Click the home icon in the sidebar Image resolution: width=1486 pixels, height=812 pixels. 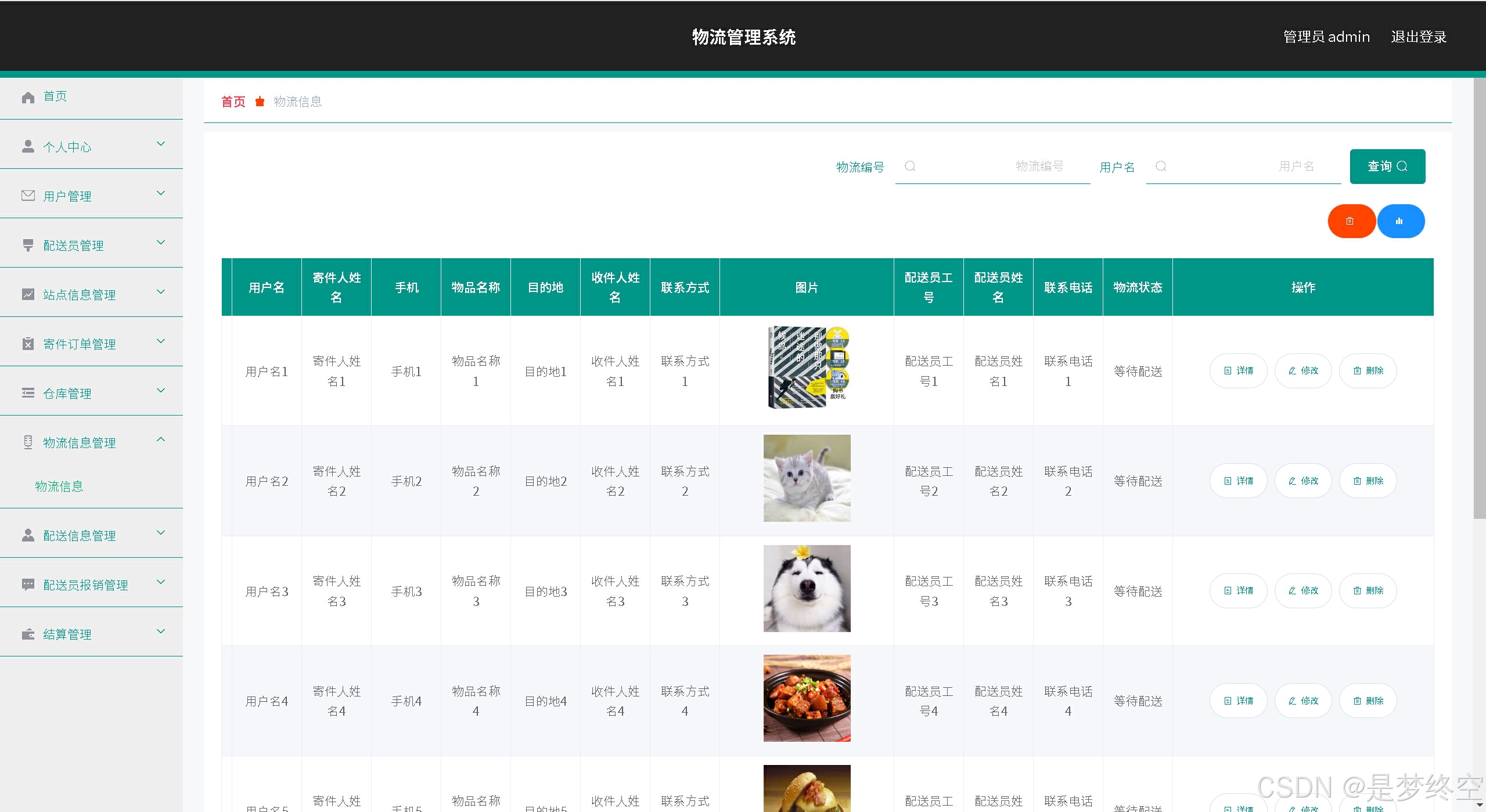28,97
